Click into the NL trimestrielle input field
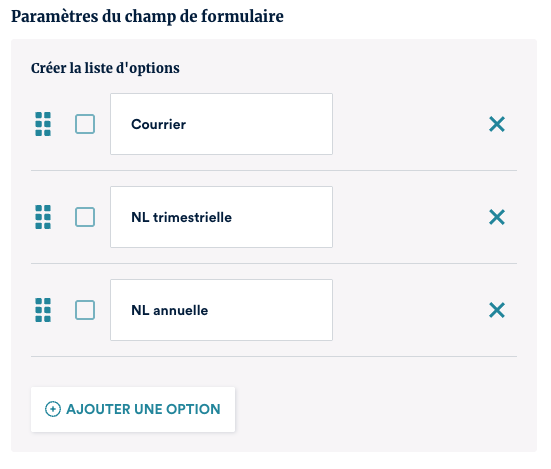Viewport: 551px width, 469px height. [x=221, y=217]
